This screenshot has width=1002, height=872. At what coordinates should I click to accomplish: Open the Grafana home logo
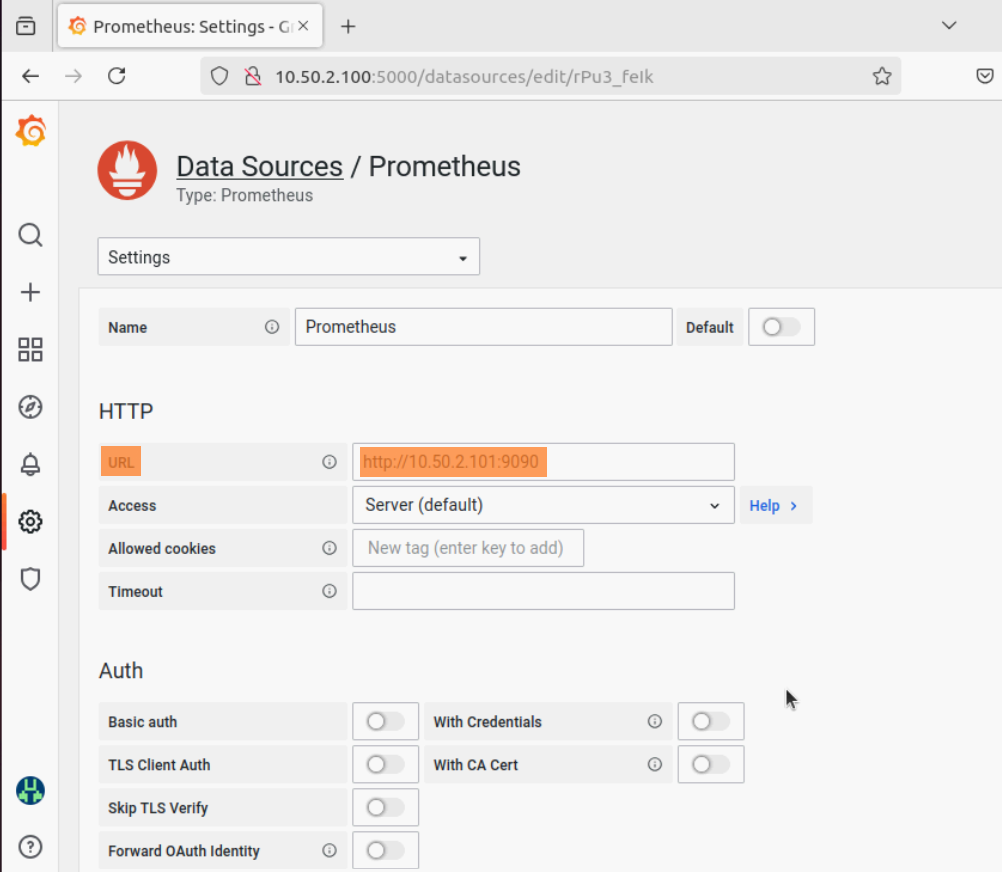point(31,131)
